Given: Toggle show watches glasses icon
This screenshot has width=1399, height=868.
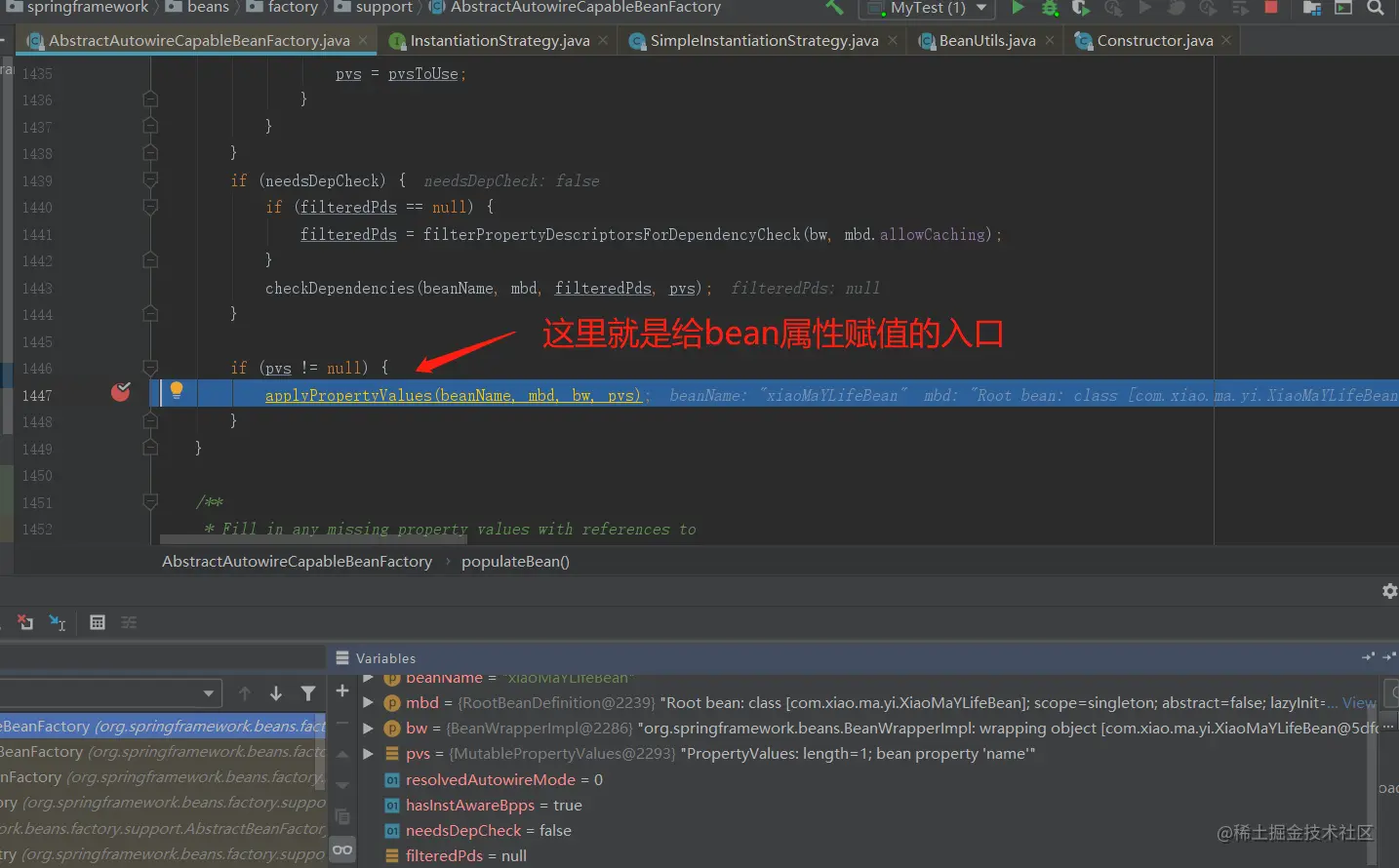Looking at the screenshot, I should tap(342, 849).
